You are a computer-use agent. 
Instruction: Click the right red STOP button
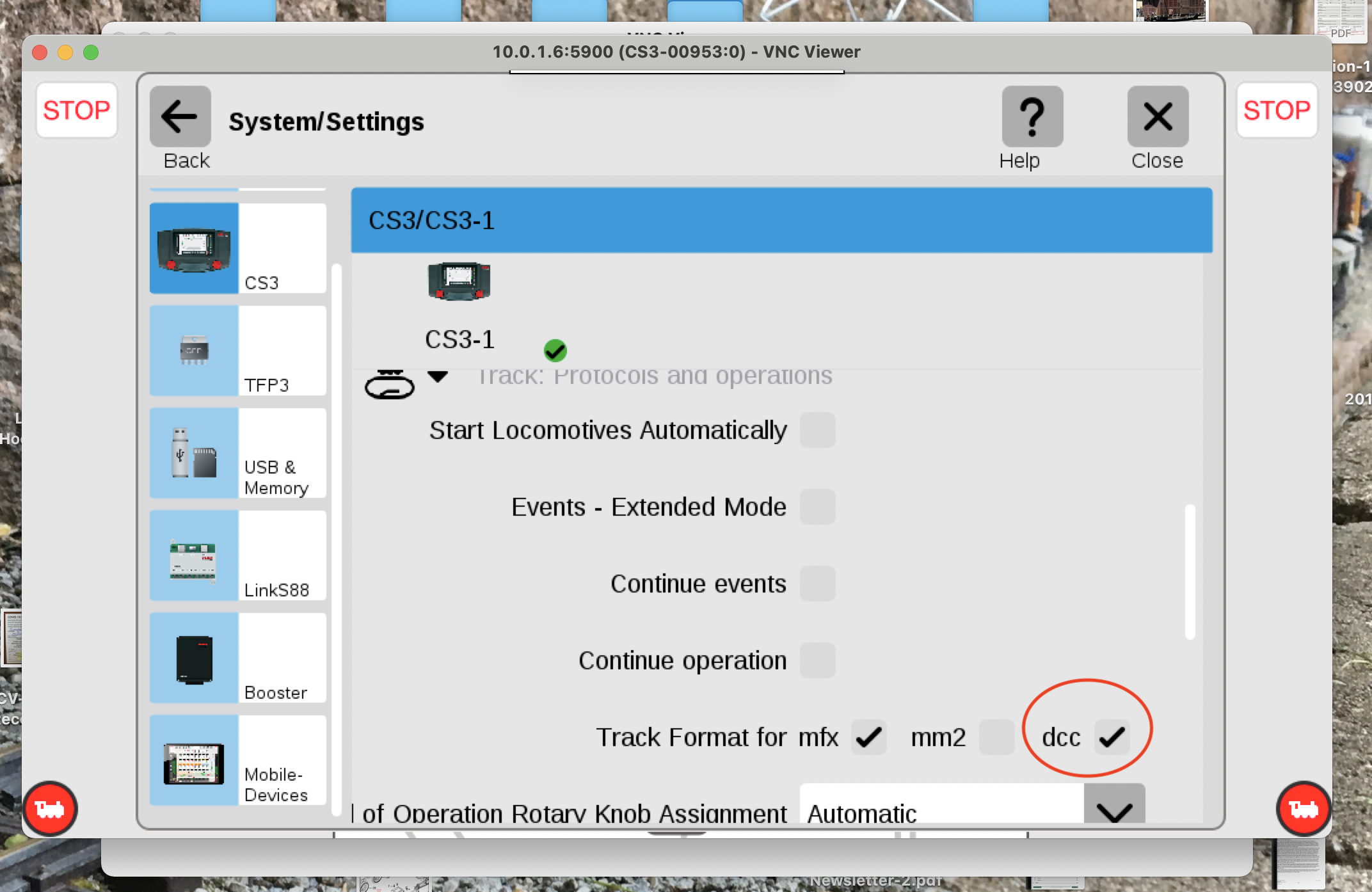pos(1277,110)
